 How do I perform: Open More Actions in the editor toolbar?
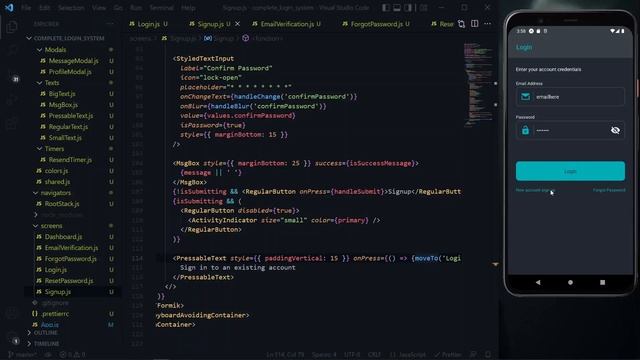pyautogui.click(x=487, y=24)
